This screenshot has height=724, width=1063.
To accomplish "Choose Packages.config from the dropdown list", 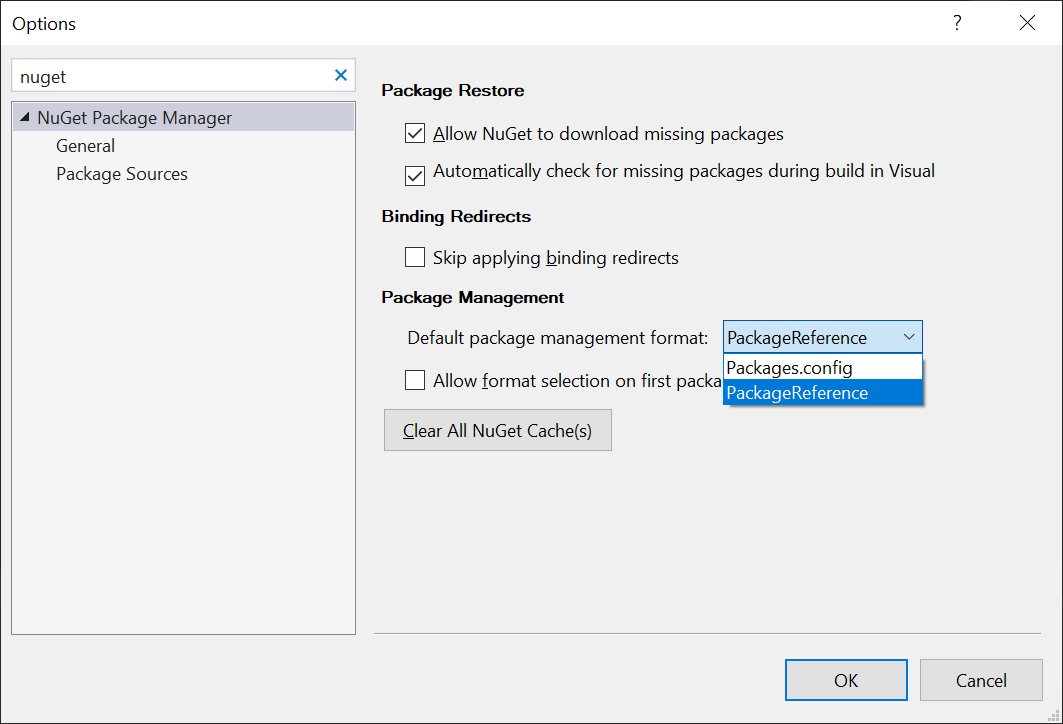I will pyautogui.click(x=822, y=367).
